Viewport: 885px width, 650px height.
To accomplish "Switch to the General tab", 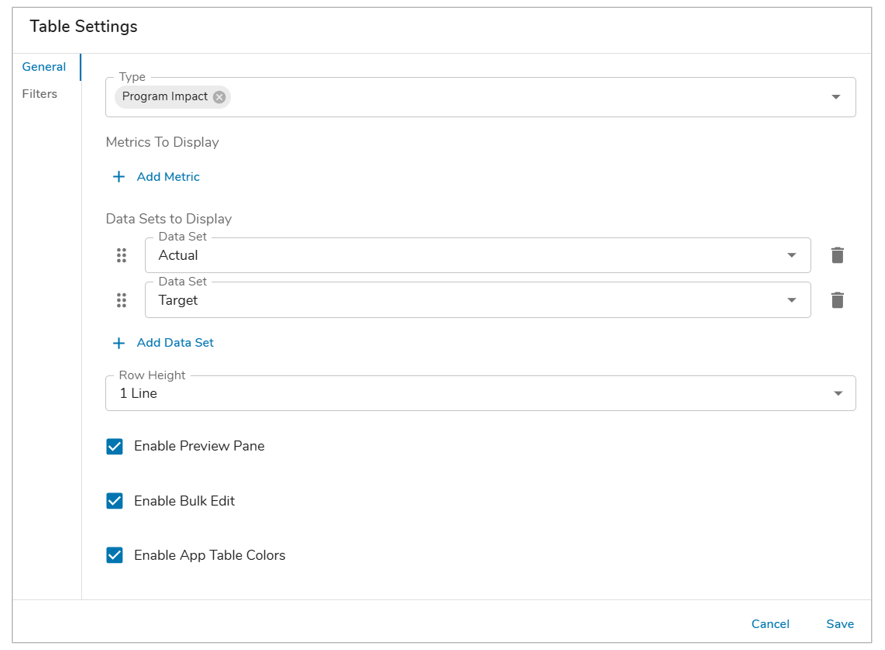I will coord(44,67).
